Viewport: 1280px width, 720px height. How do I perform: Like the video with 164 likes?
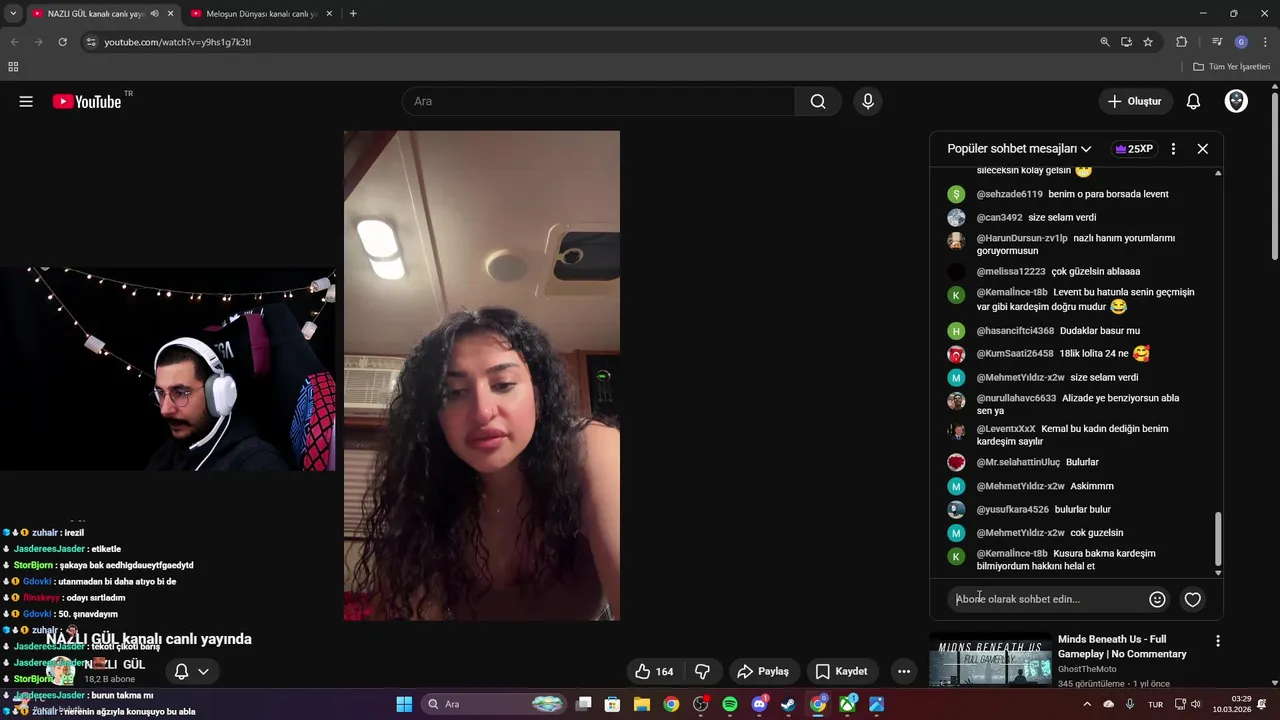(x=654, y=671)
